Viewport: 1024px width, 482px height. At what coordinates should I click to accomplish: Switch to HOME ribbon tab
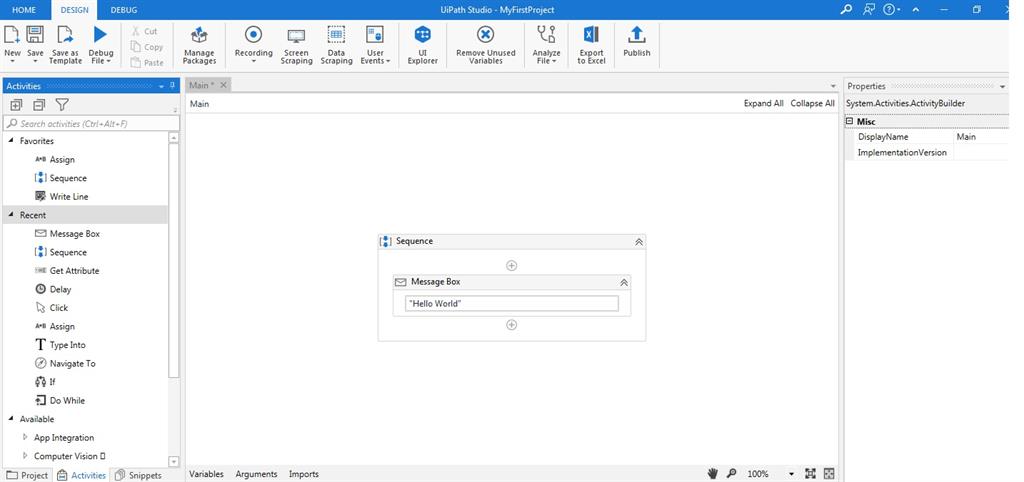[x=24, y=10]
